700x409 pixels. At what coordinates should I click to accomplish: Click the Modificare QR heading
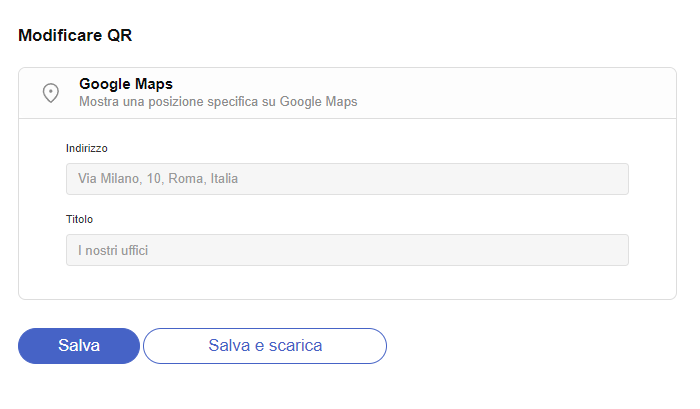click(75, 35)
